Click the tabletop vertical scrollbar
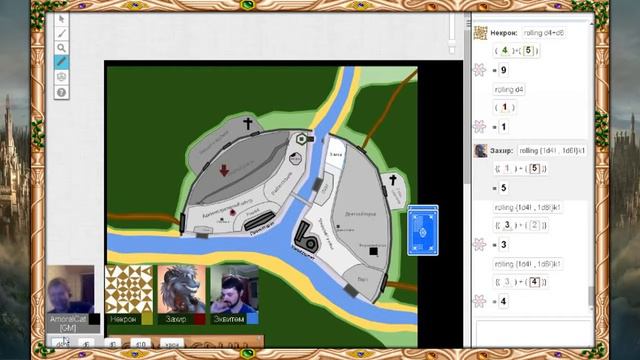640x360 pixels. (467, 106)
